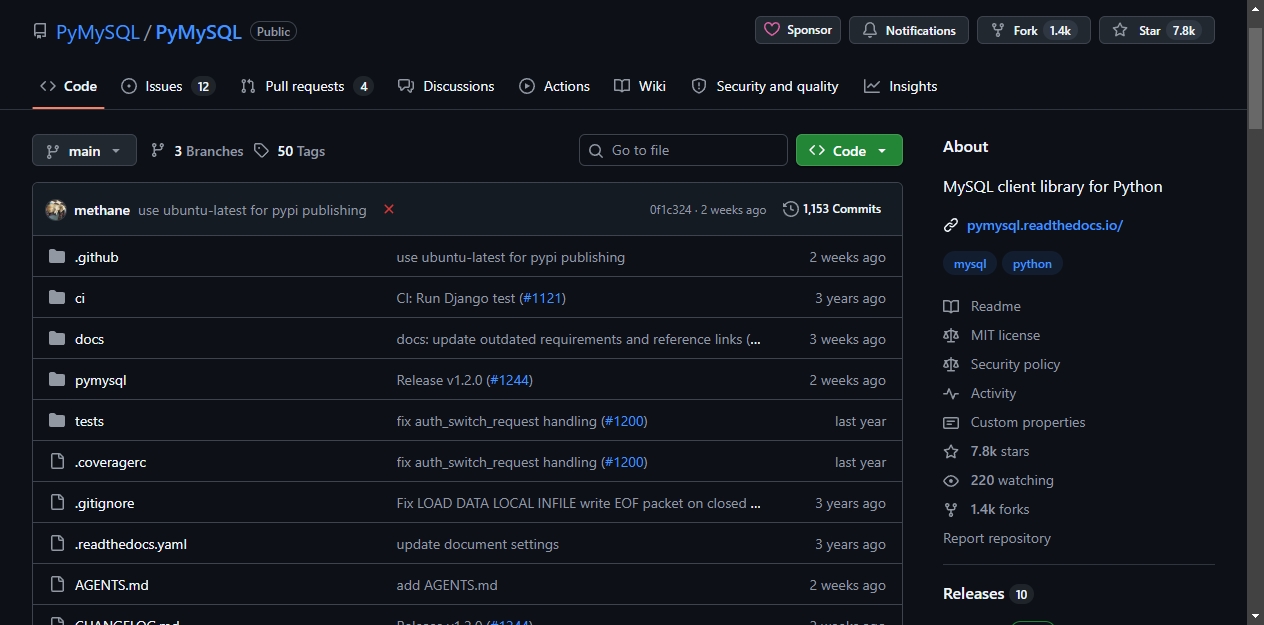Click the tests folder icon
Screen dimensions: 1264x625
57,421
